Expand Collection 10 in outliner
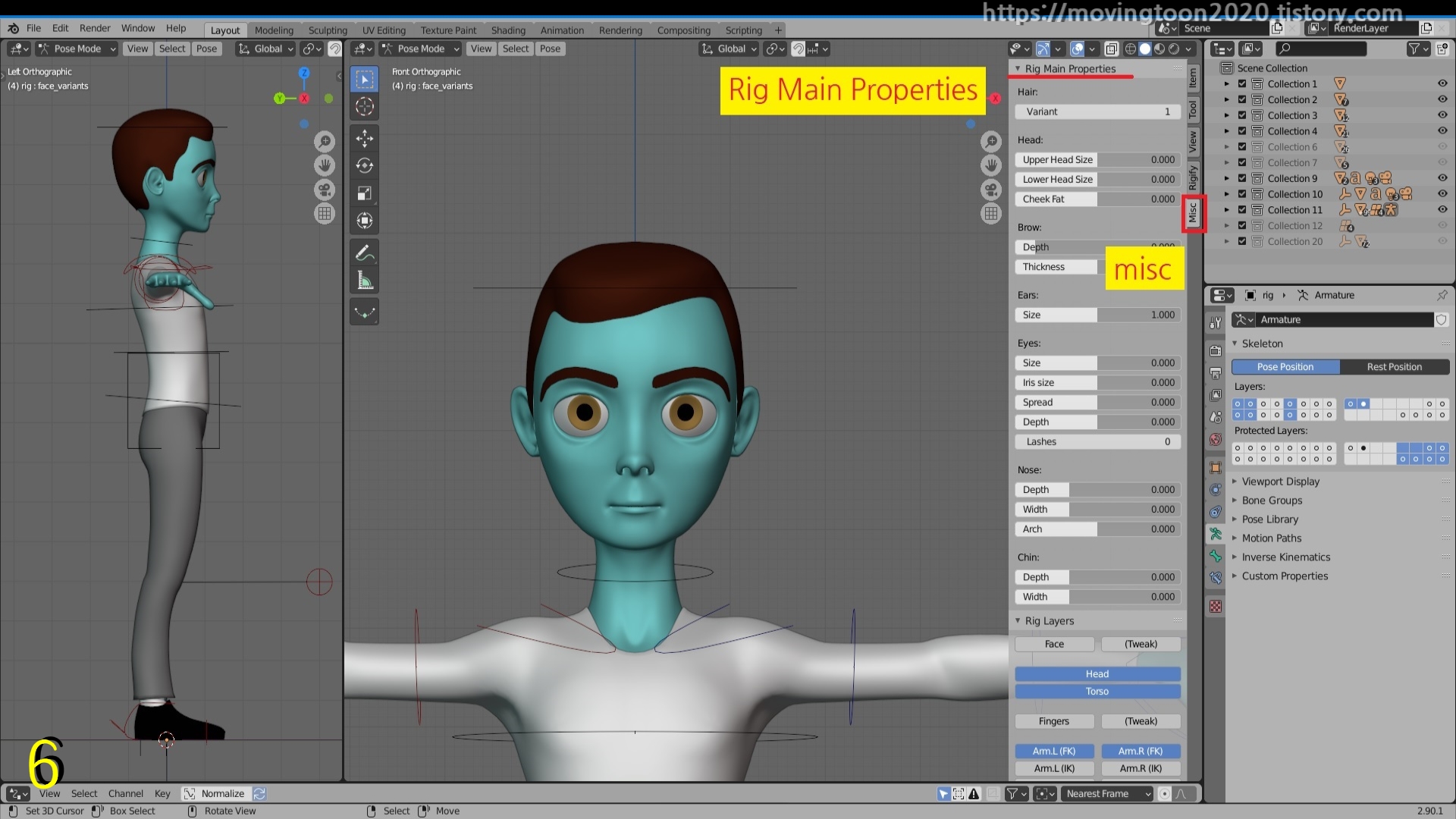 tap(1226, 194)
